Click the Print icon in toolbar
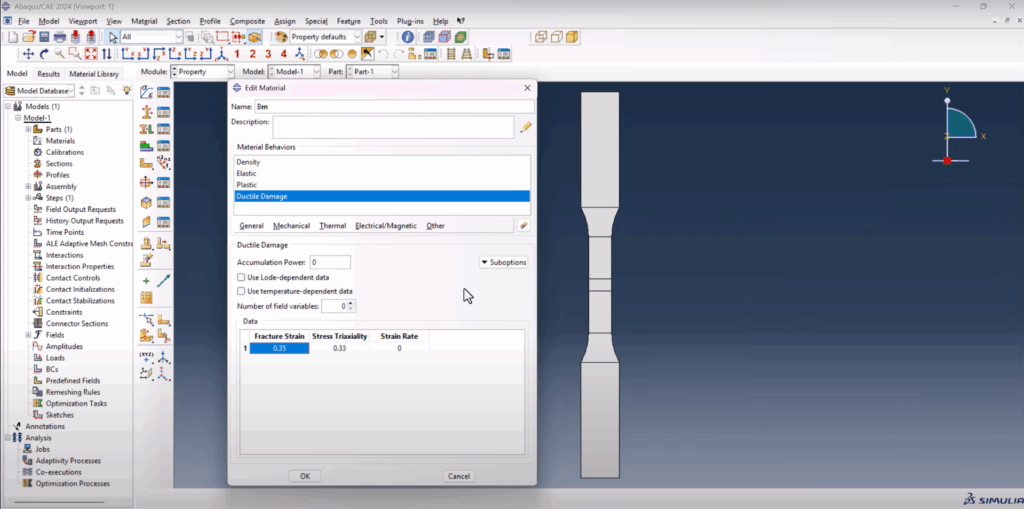 (59, 37)
